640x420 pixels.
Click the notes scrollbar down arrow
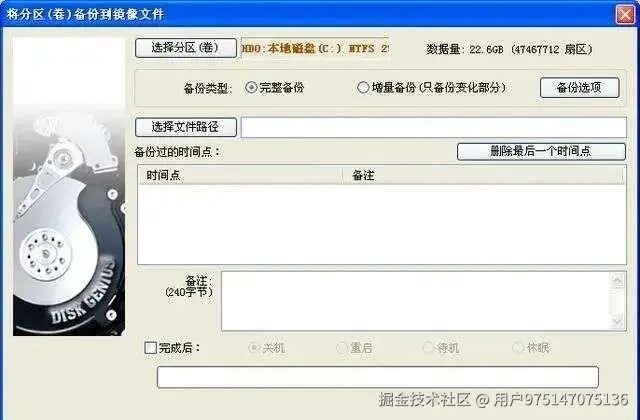[618, 322]
